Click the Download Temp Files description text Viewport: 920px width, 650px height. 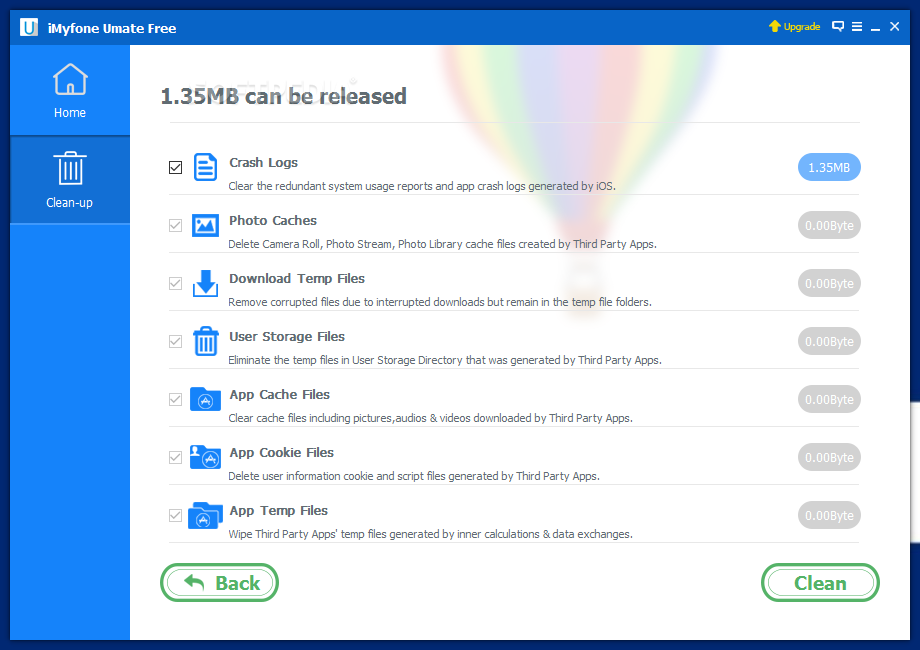440,302
